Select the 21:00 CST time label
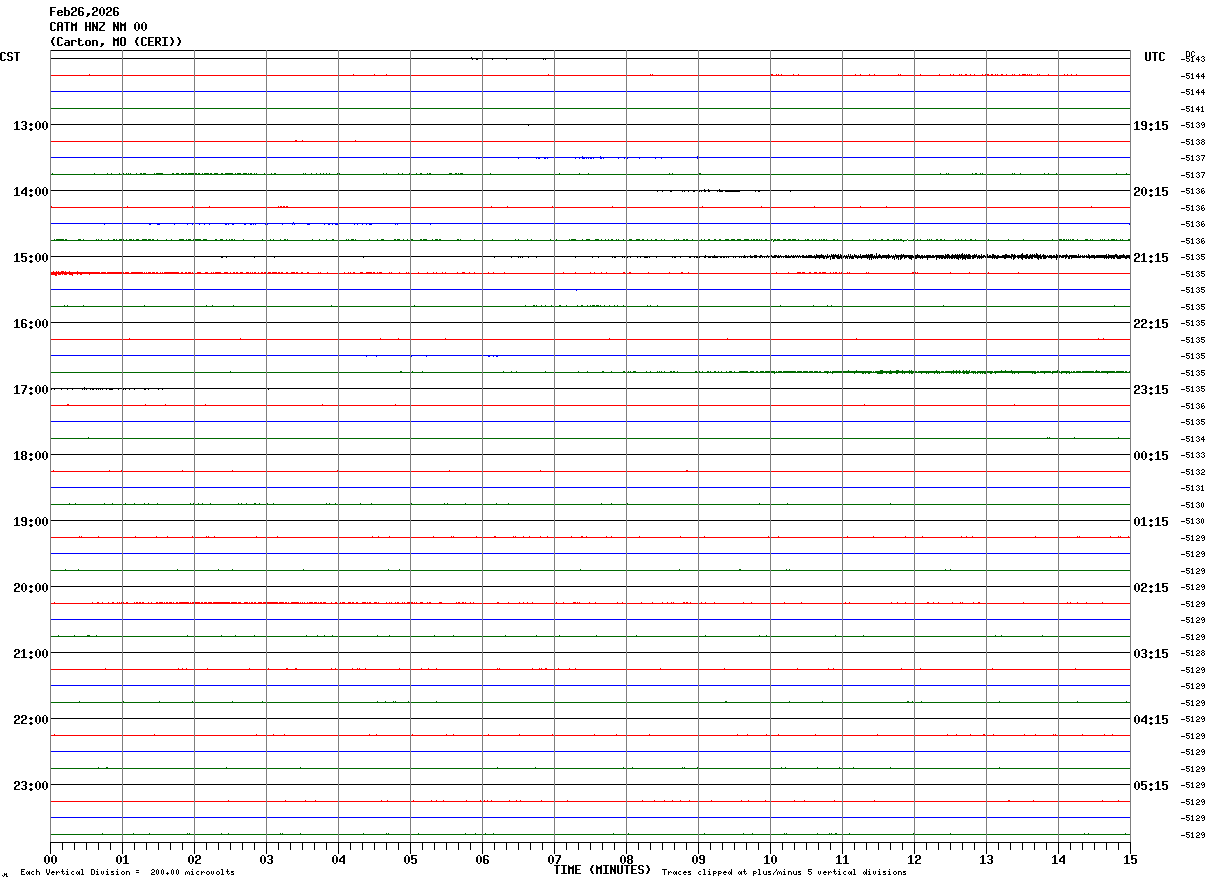 (31, 654)
